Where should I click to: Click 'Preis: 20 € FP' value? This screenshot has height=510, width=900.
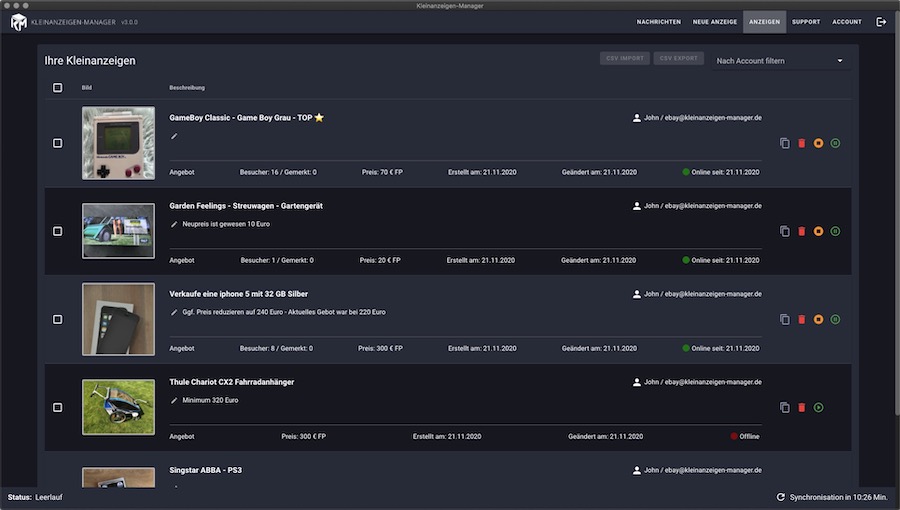tap(380, 260)
